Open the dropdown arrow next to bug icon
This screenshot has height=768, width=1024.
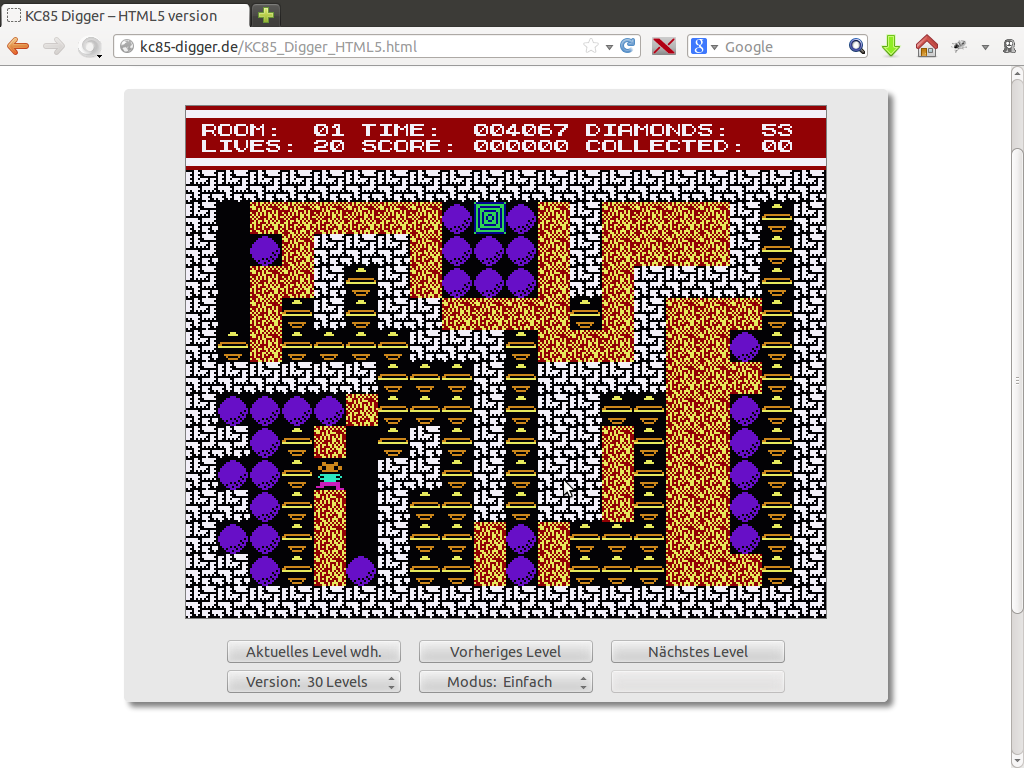[x=985, y=47]
